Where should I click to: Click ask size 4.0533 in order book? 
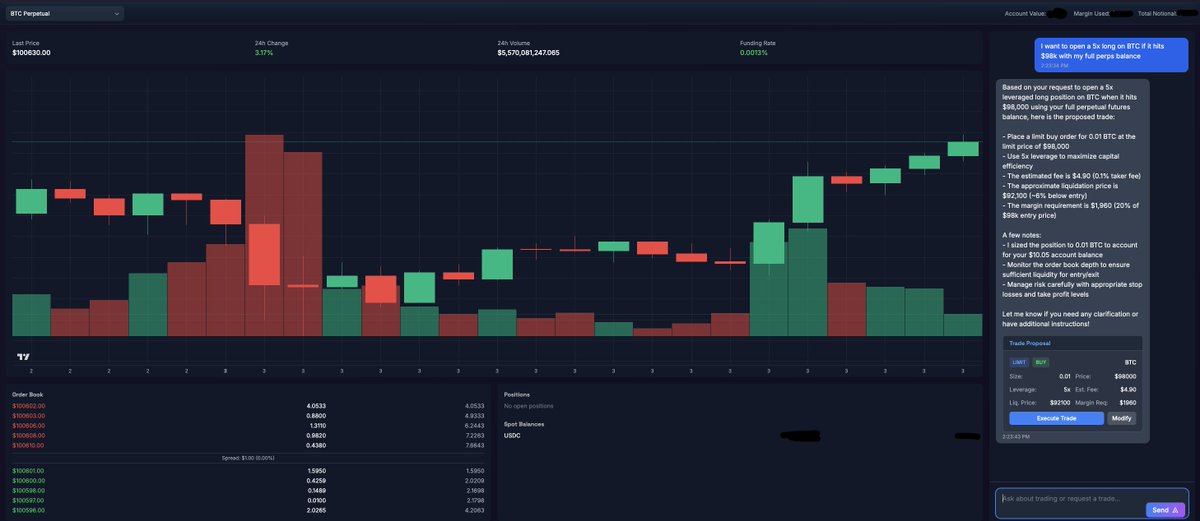point(316,405)
